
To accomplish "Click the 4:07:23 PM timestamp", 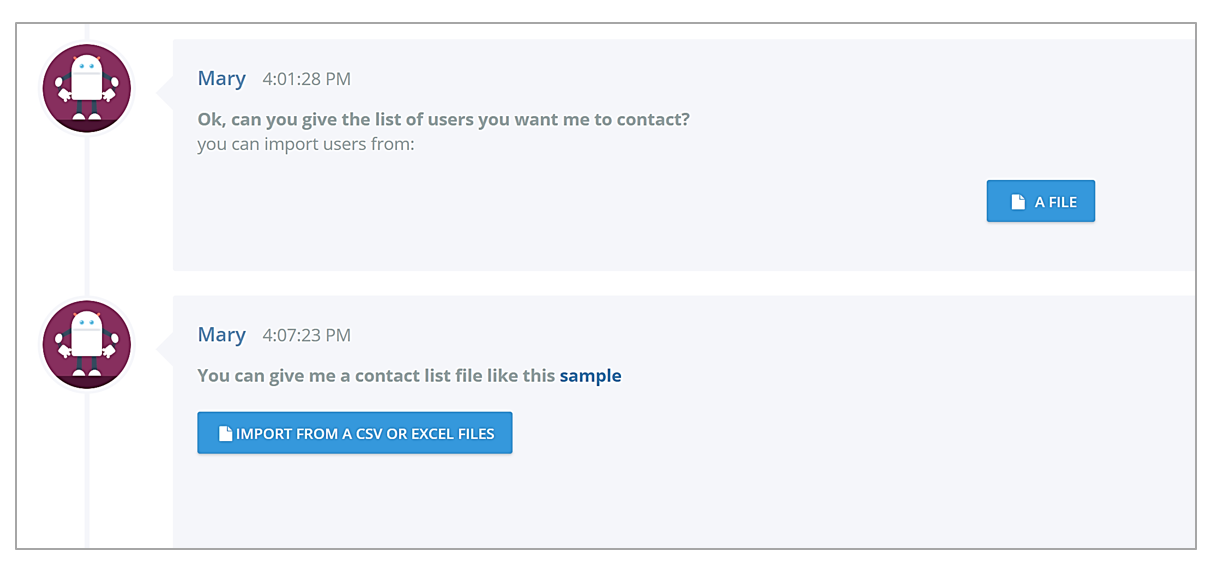I will pos(307,335).
